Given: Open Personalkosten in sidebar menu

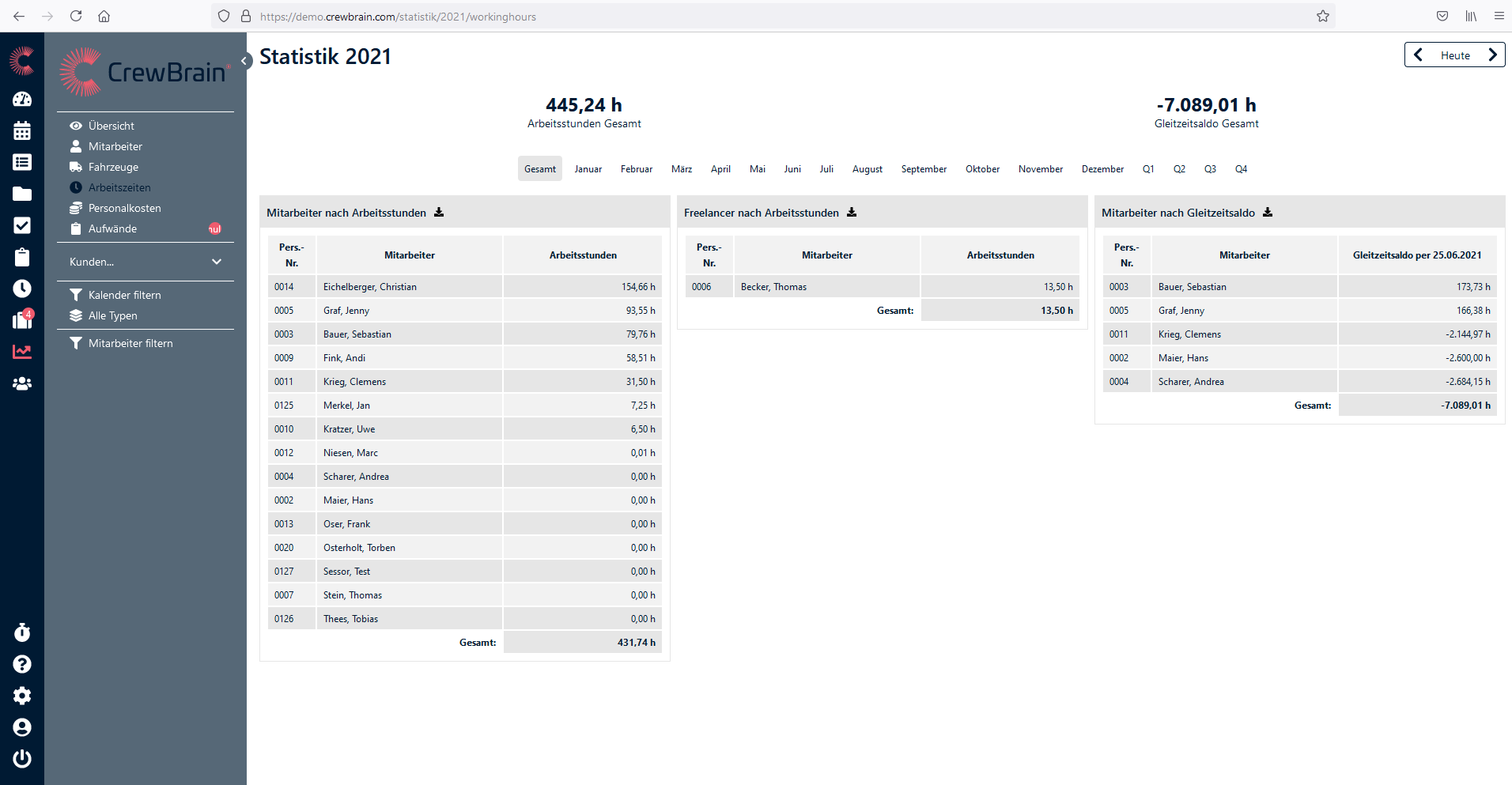Looking at the screenshot, I should [x=124, y=208].
